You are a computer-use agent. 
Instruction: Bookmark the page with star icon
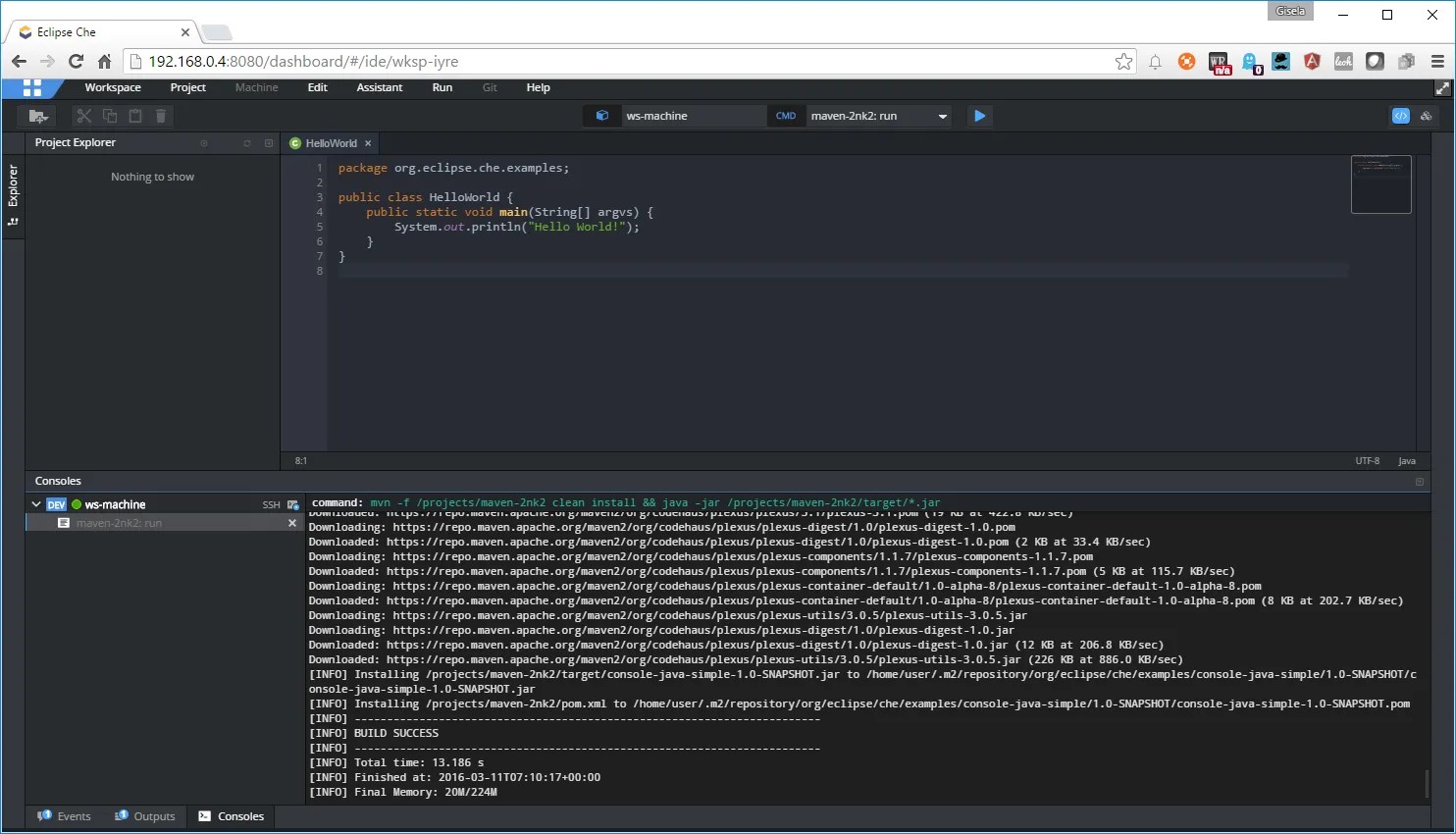(x=1123, y=61)
